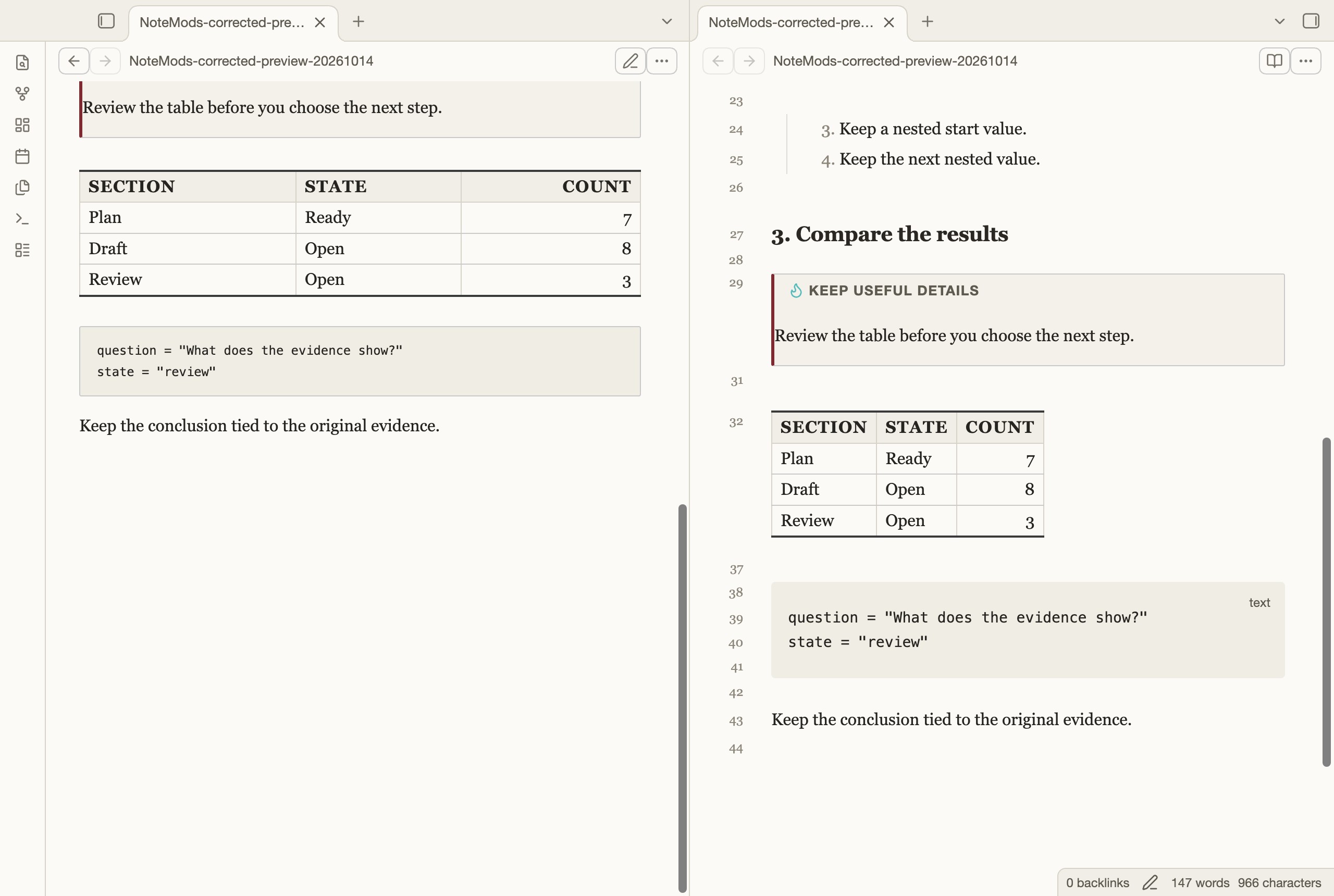Click STATE header in right table
Viewport: 1334px width, 896px height.
click(x=916, y=427)
